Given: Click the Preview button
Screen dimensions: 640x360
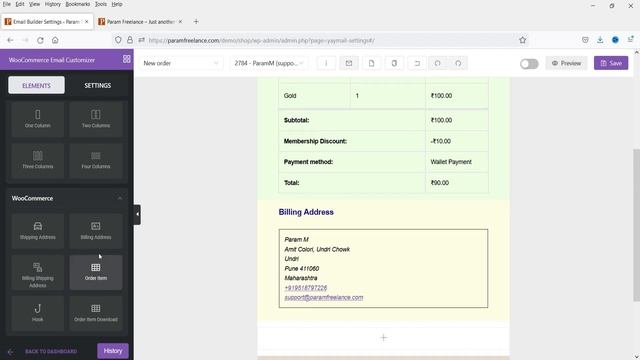Looking at the screenshot, I should [566, 63].
